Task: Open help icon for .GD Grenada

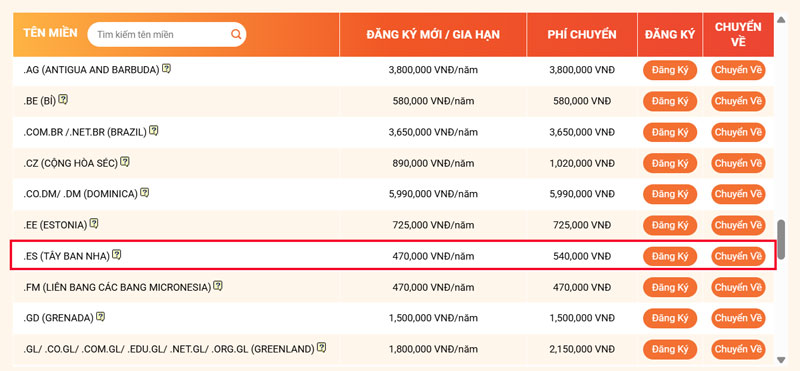Action: pyautogui.click(x=101, y=316)
